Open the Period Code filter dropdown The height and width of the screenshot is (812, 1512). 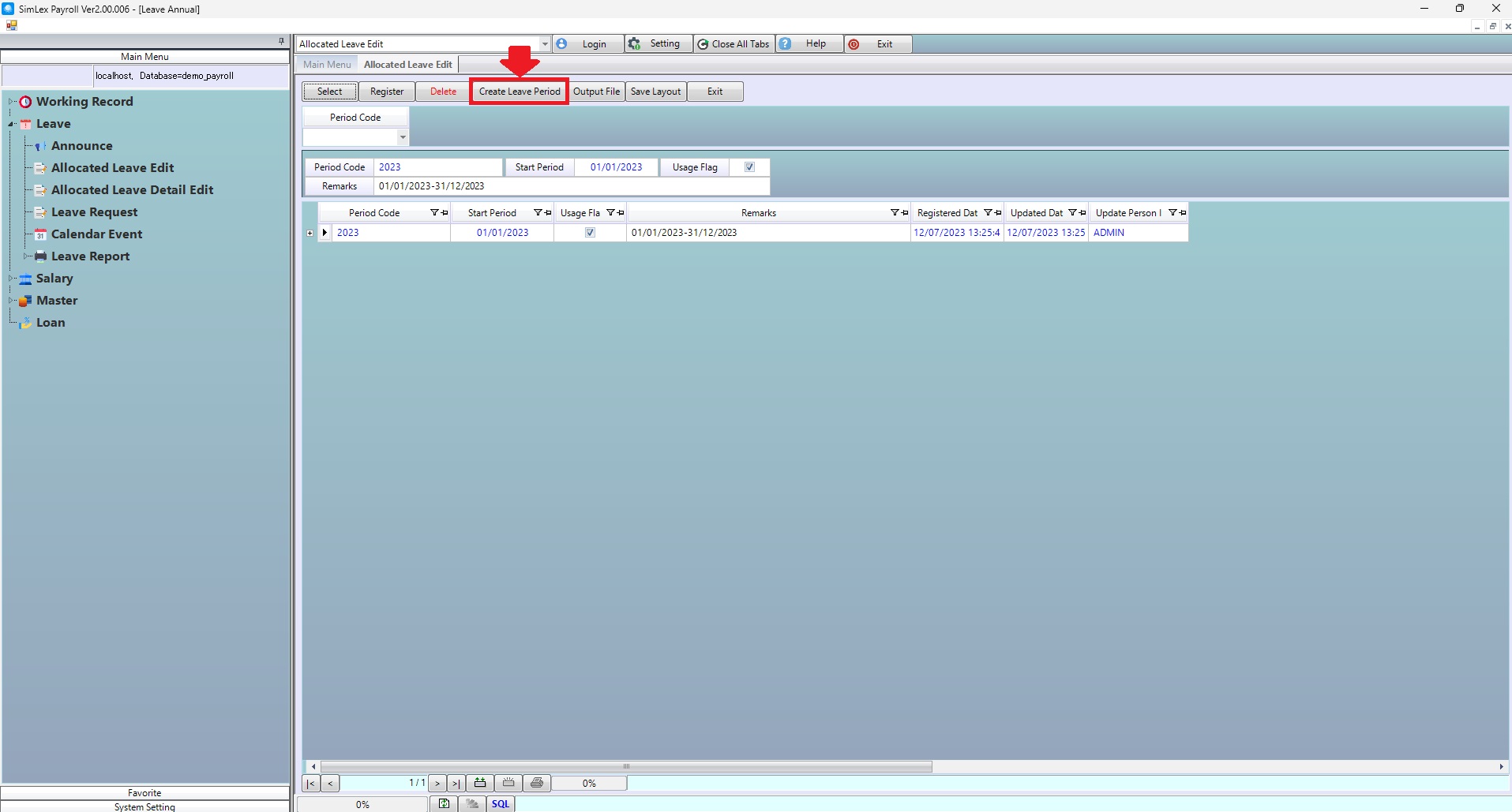pos(403,137)
